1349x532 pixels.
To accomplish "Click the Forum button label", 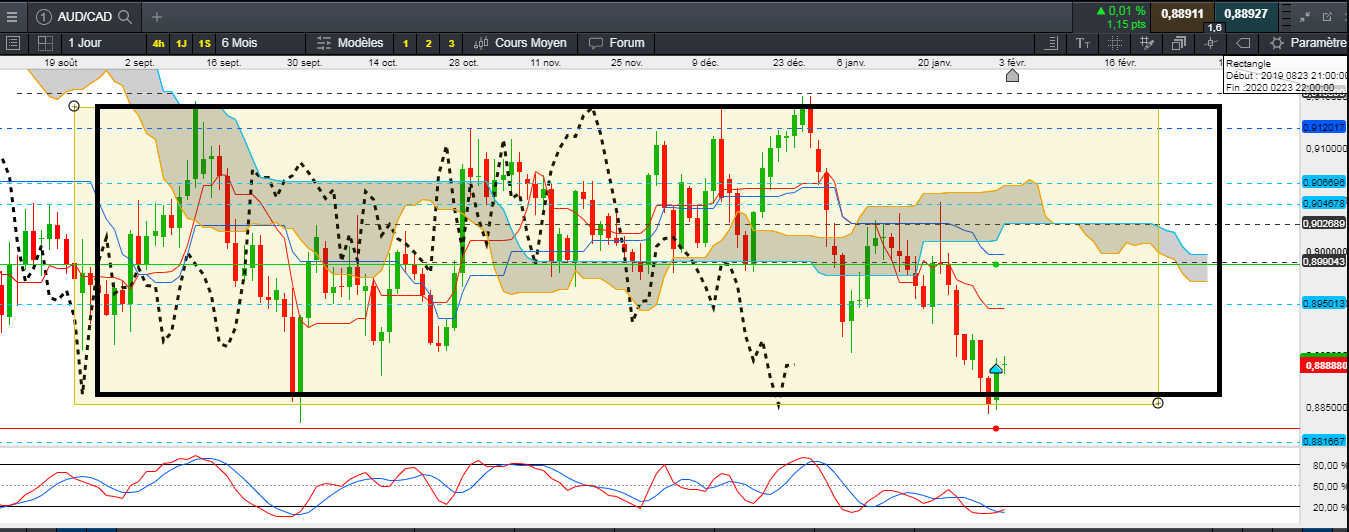I will (627, 43).
